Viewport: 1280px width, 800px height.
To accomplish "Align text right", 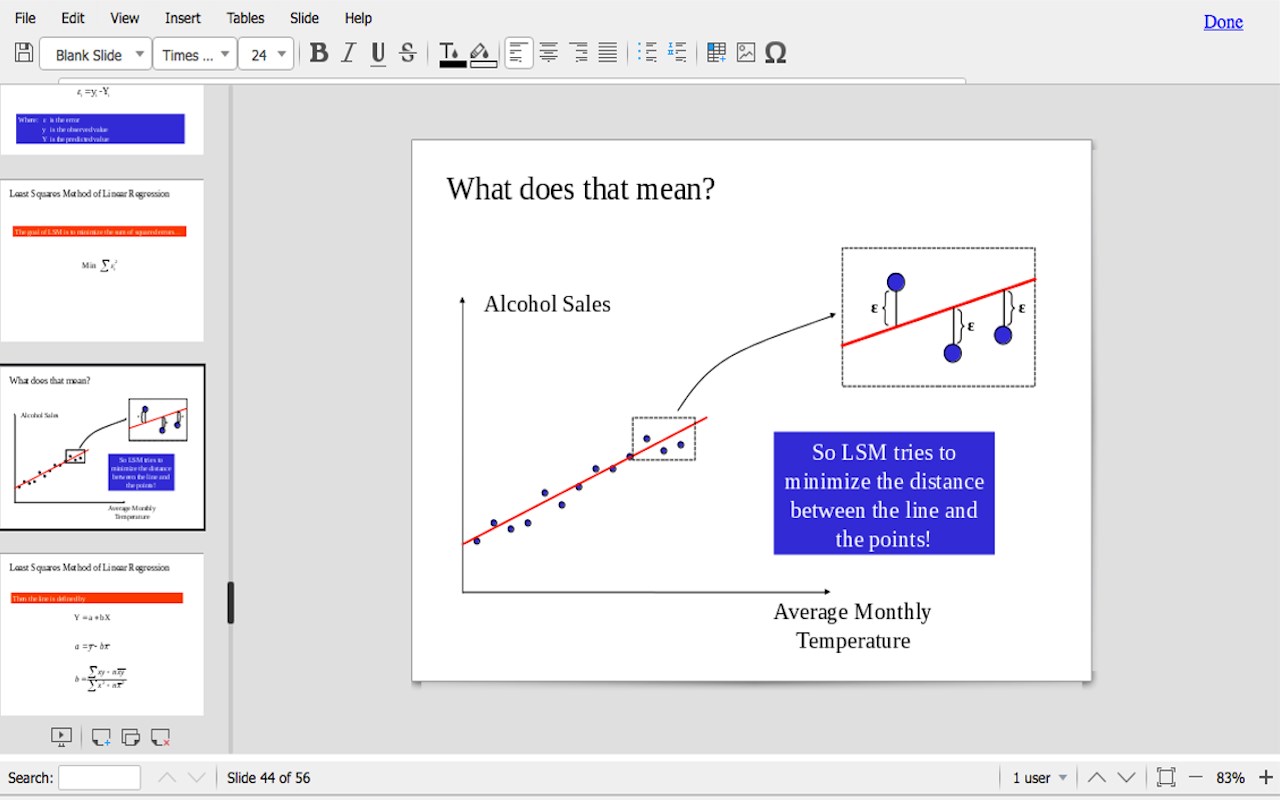I will (x=578, y=53).
